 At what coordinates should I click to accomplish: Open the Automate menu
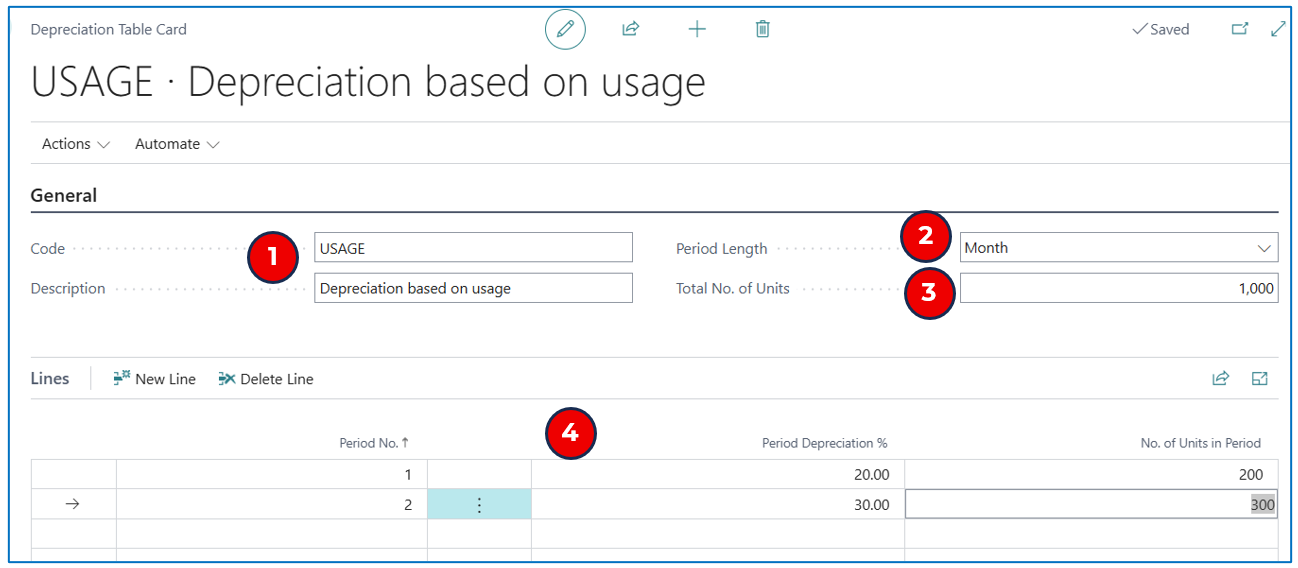tap(177, 144)
